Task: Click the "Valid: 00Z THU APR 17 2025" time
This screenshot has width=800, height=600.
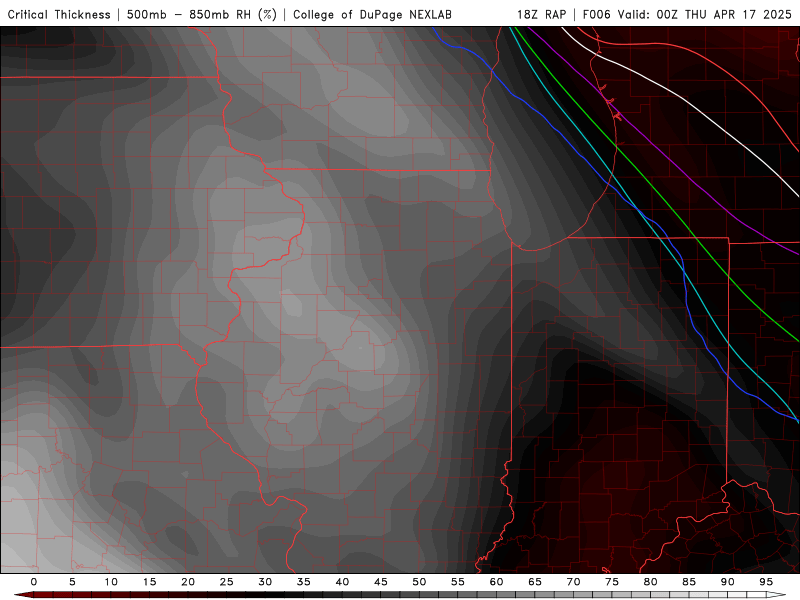Action: 705,14
